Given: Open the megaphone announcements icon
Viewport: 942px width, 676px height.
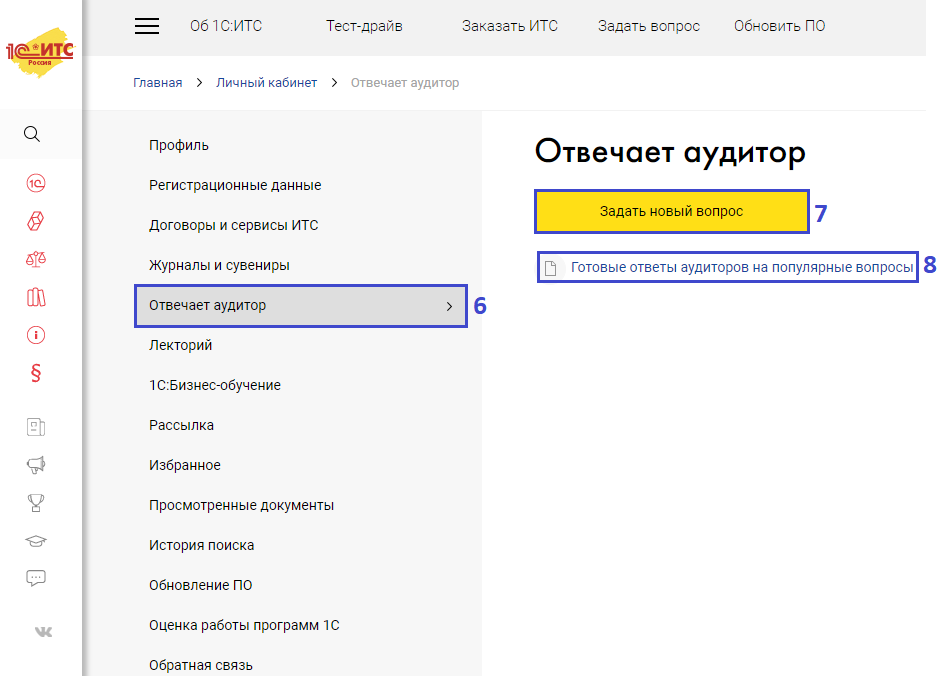Looking at the screenshot, I should (x=36, y=464).
